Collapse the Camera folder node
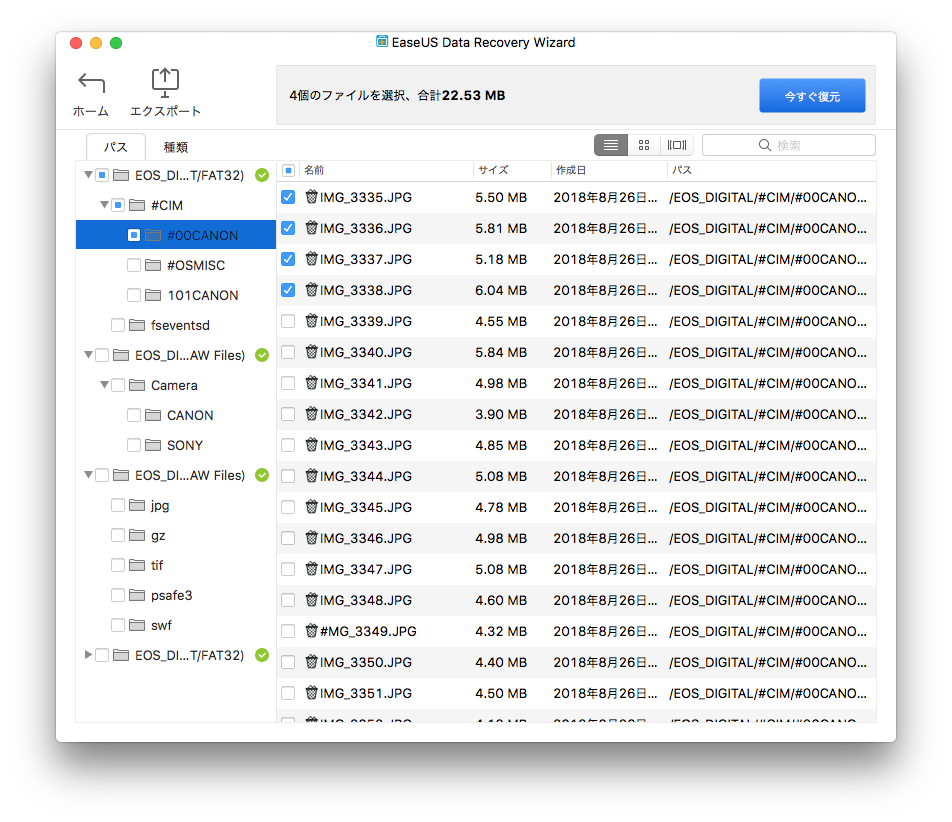Screen dimensions: 952x822 [104, 385]
